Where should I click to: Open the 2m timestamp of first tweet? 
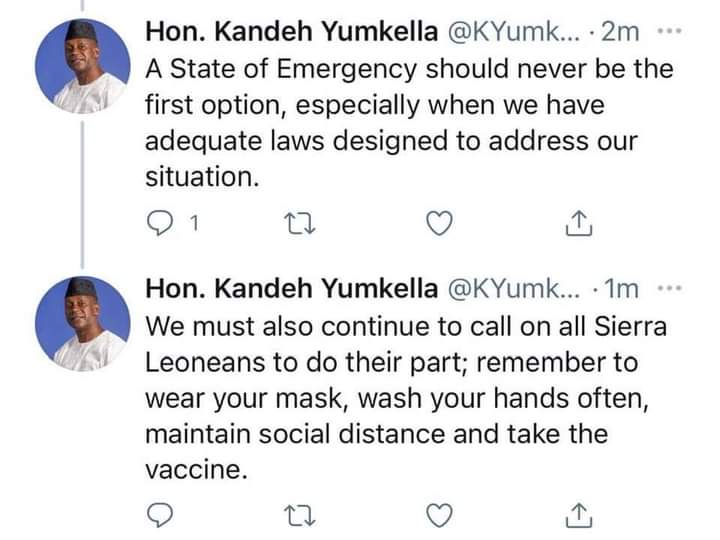pyautogui.click(x=622, y=31)
